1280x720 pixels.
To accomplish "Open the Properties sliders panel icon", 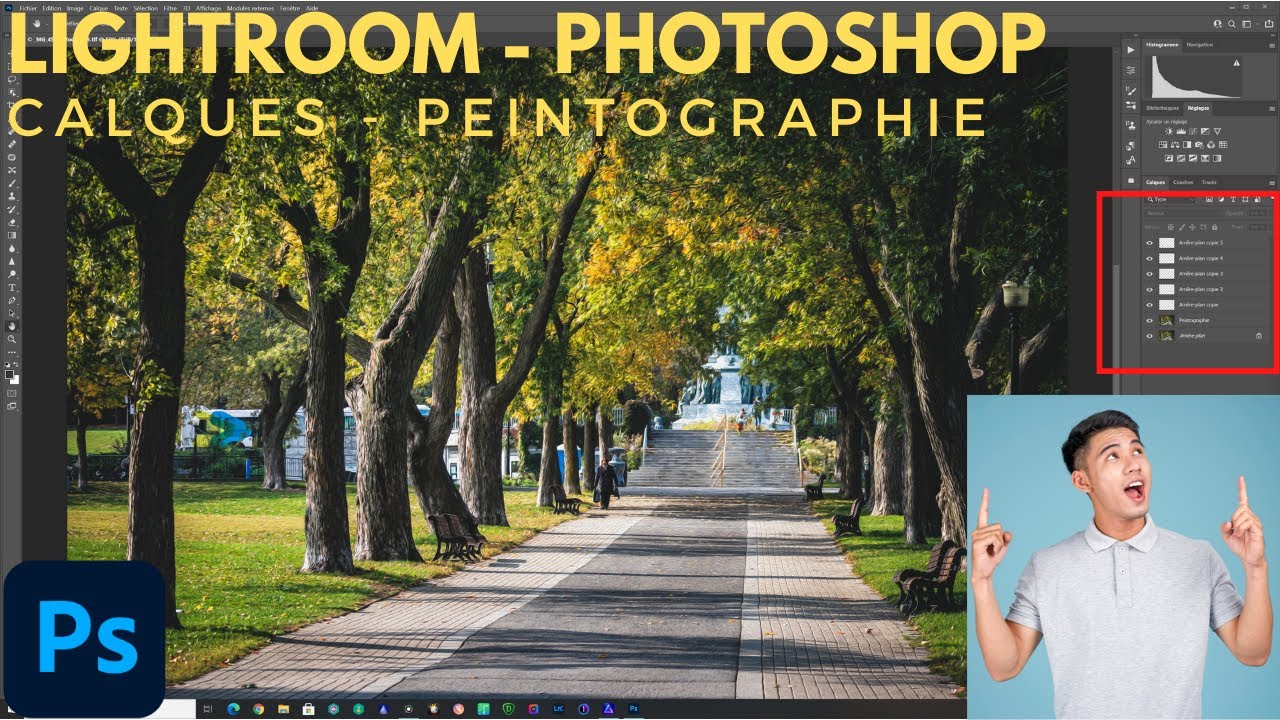I will [x=1130, y=70].
